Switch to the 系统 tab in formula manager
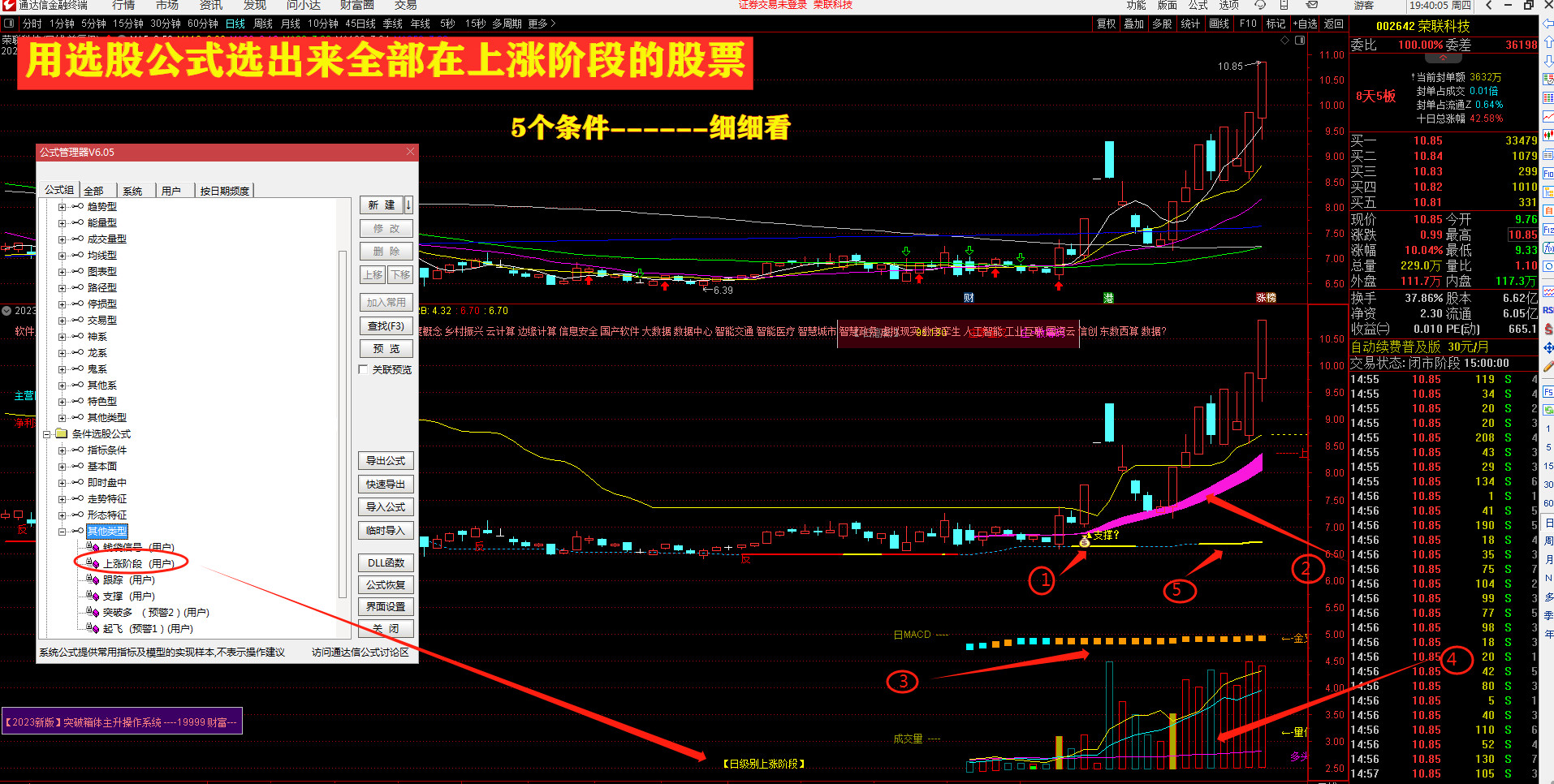 (132, 191)
